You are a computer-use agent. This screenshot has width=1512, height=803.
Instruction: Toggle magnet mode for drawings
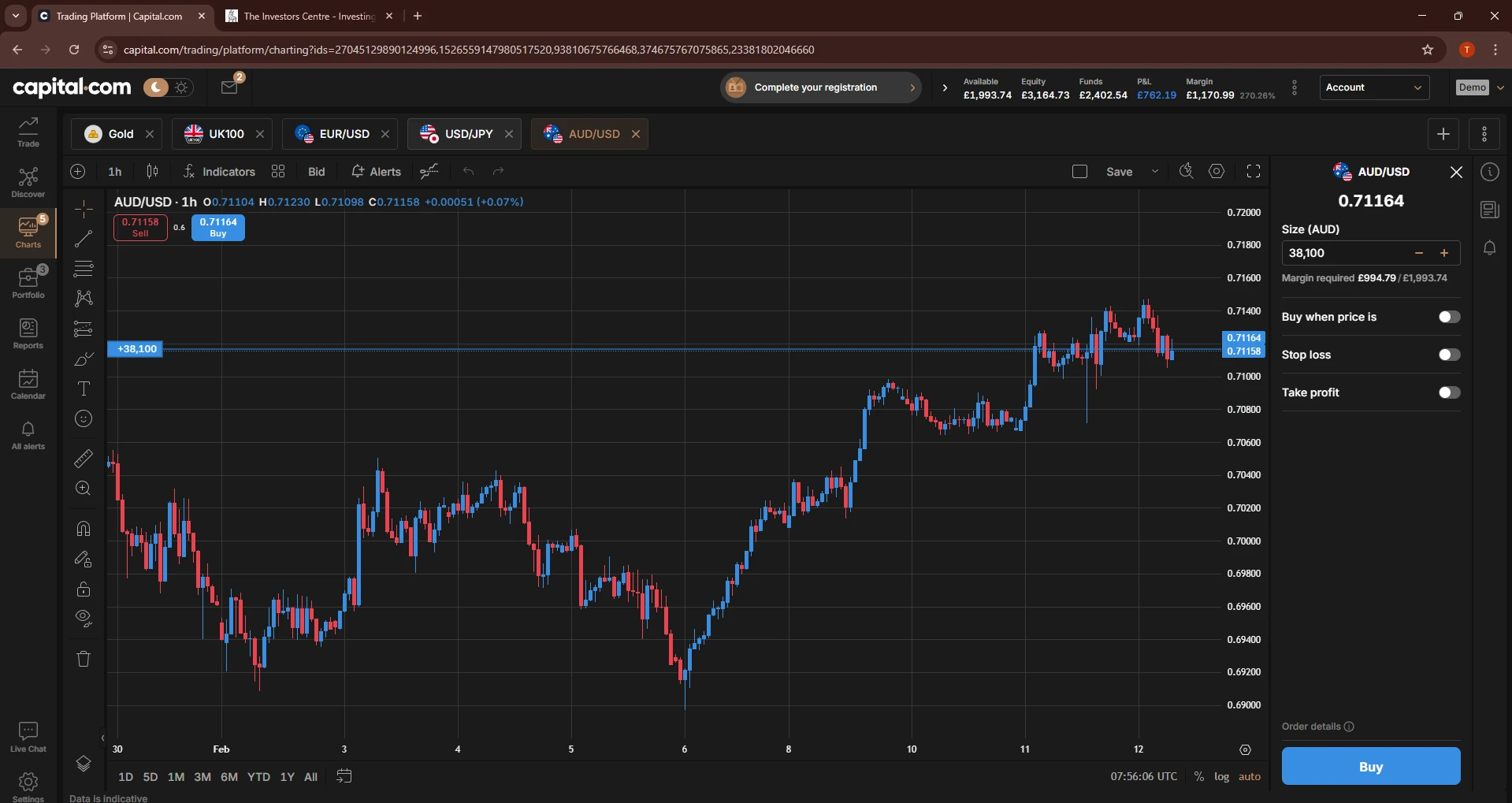[84, 528]
